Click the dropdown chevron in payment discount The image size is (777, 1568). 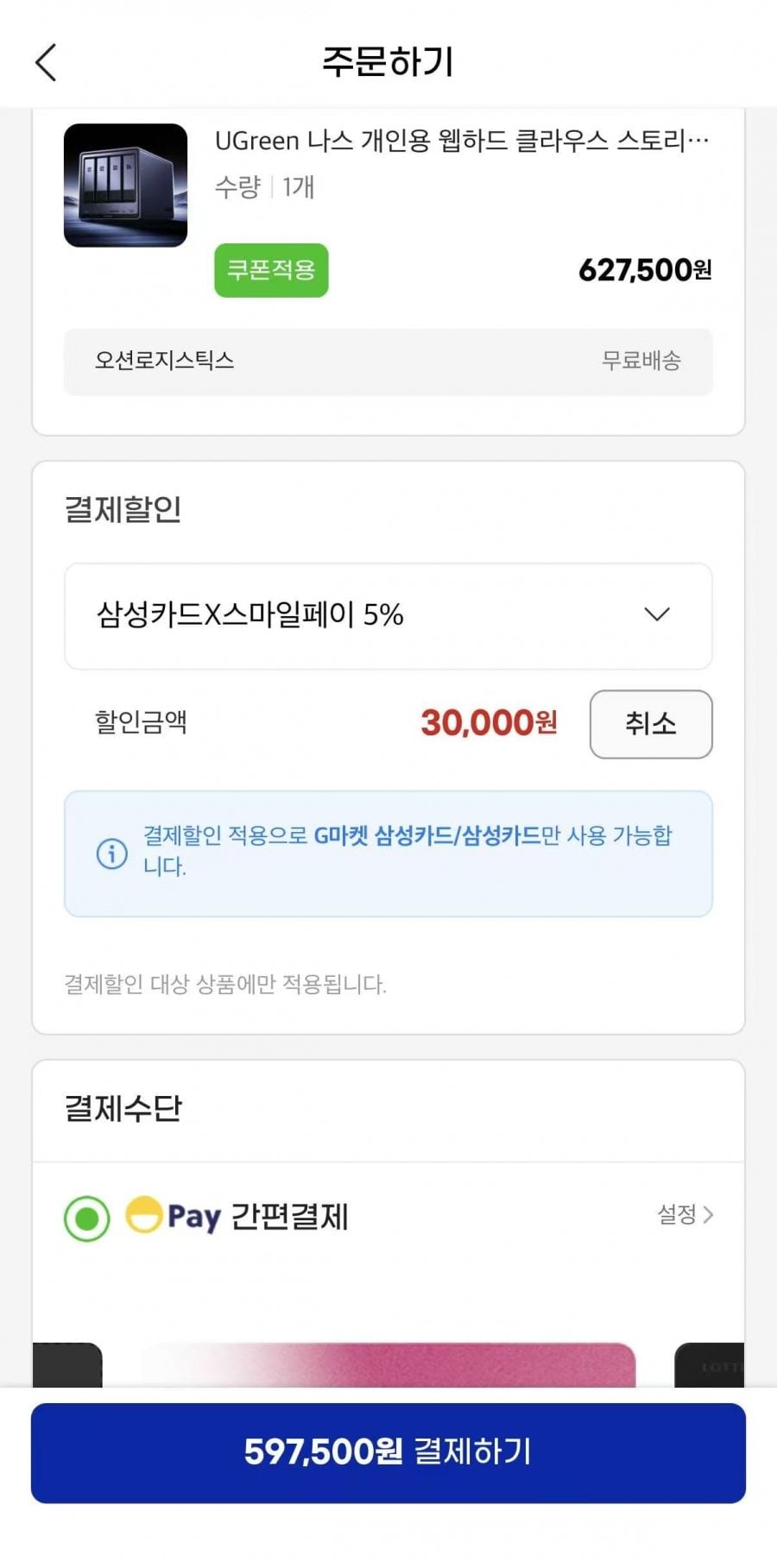click(x=657, y=614)
